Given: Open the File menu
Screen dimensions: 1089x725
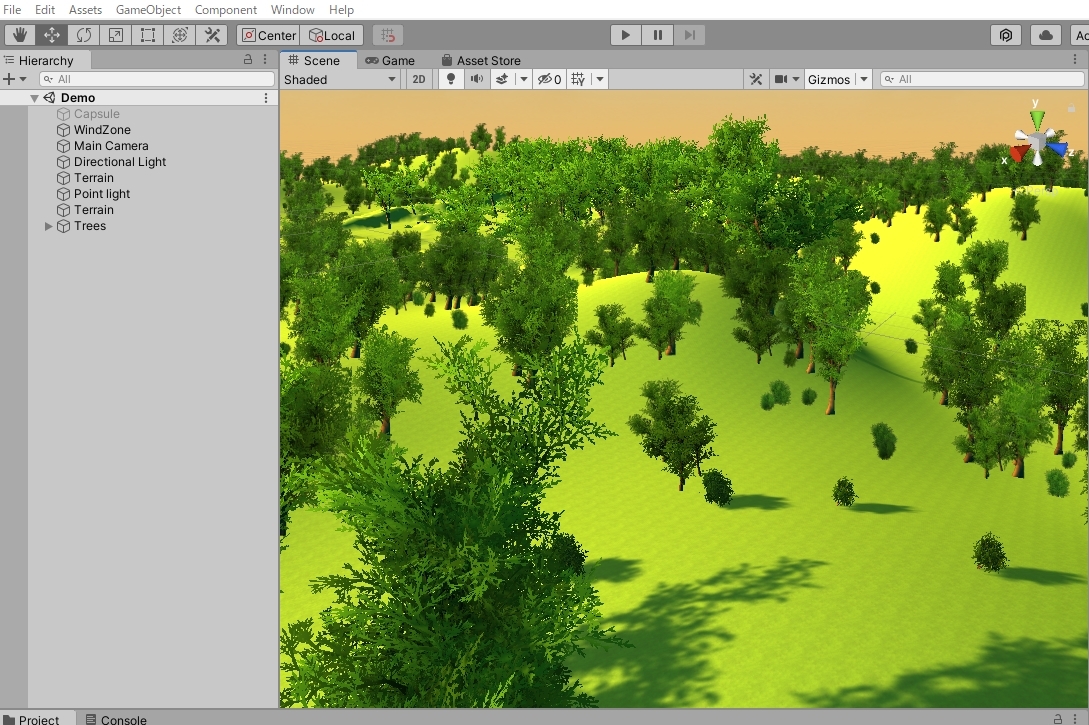Looking at the screenshot, I should coord(12,10).
